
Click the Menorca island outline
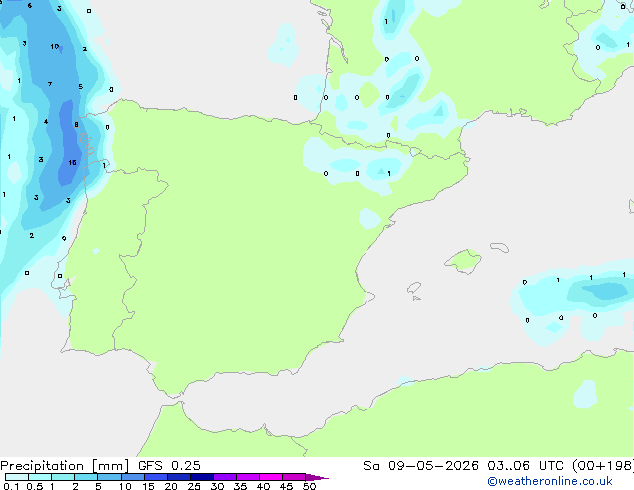click(x=500, y=247)
